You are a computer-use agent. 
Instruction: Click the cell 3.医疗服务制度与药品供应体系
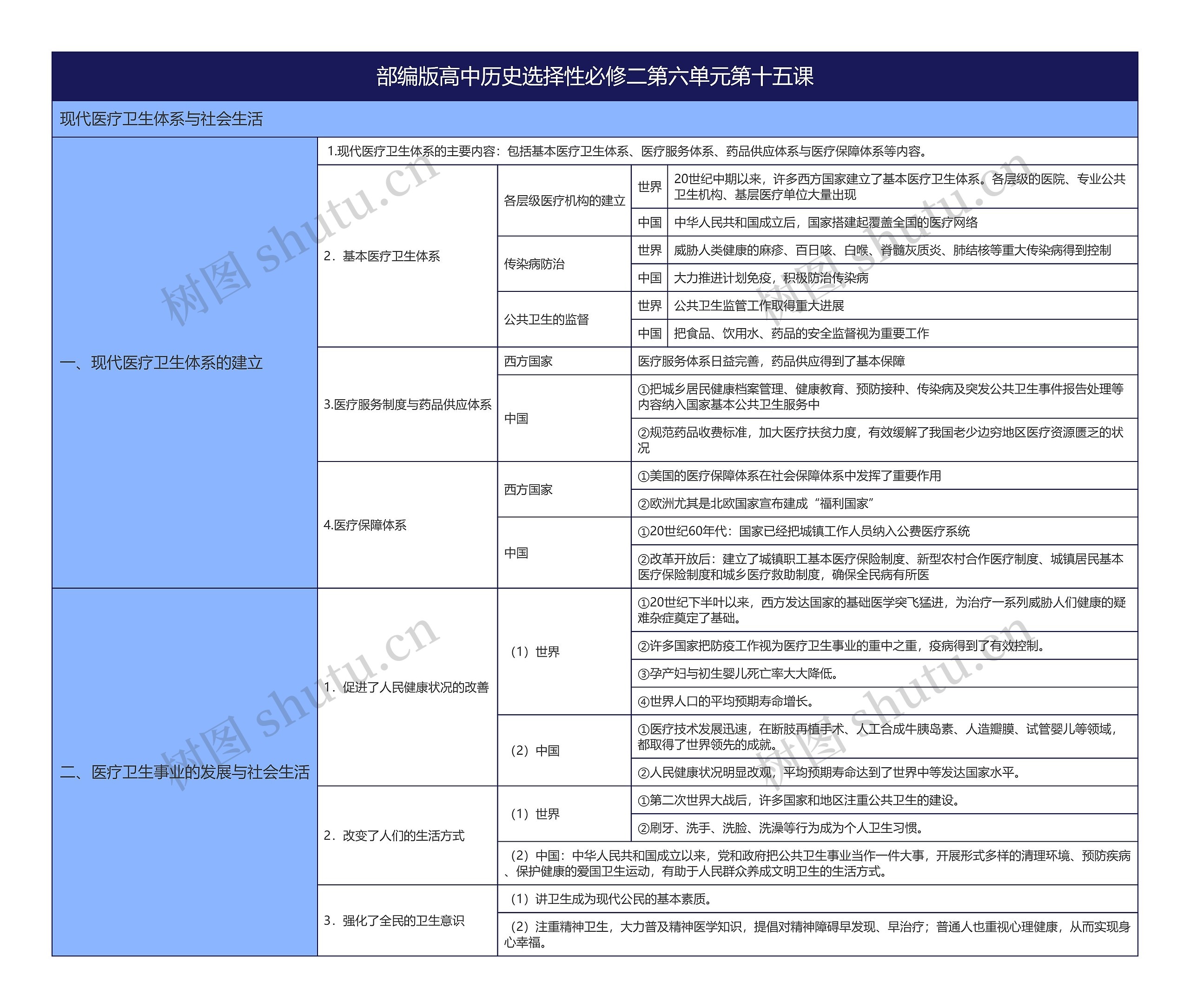click(x=408, y=405)
